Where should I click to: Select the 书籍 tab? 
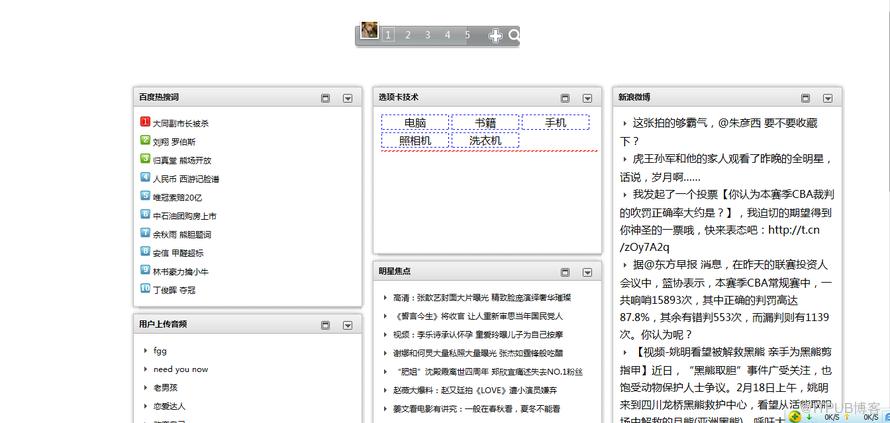(485, 123)
